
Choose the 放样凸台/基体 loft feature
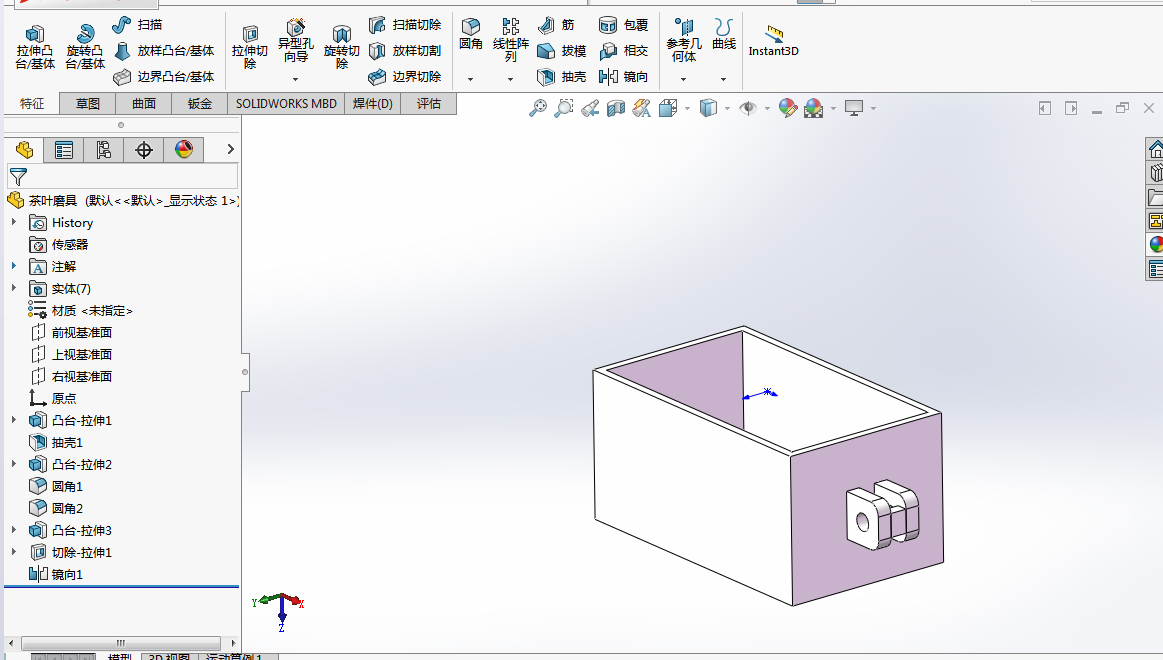point(164,50)
